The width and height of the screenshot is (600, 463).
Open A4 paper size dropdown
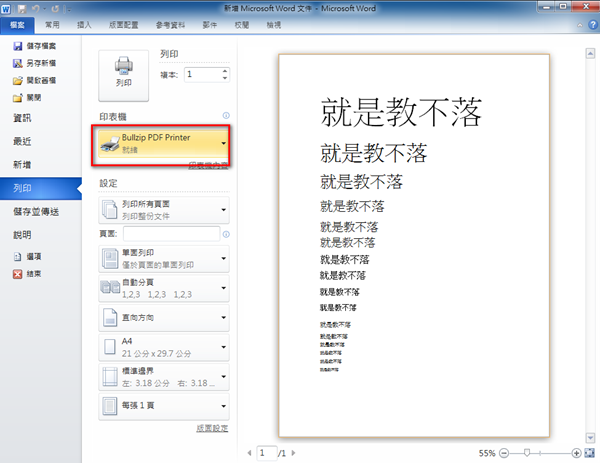point(164,347)
